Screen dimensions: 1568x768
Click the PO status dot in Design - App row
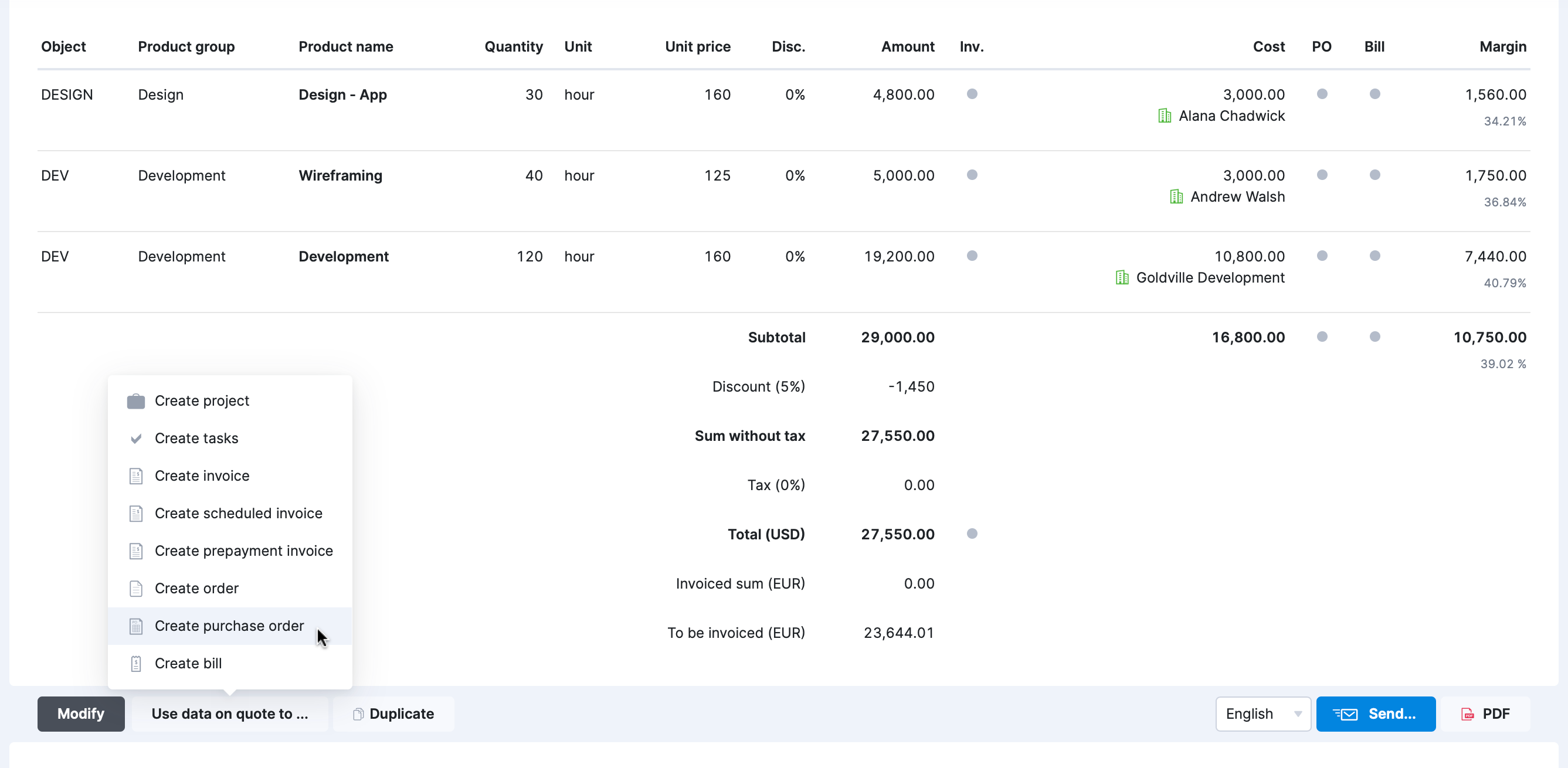click(x=1322, y=94)
